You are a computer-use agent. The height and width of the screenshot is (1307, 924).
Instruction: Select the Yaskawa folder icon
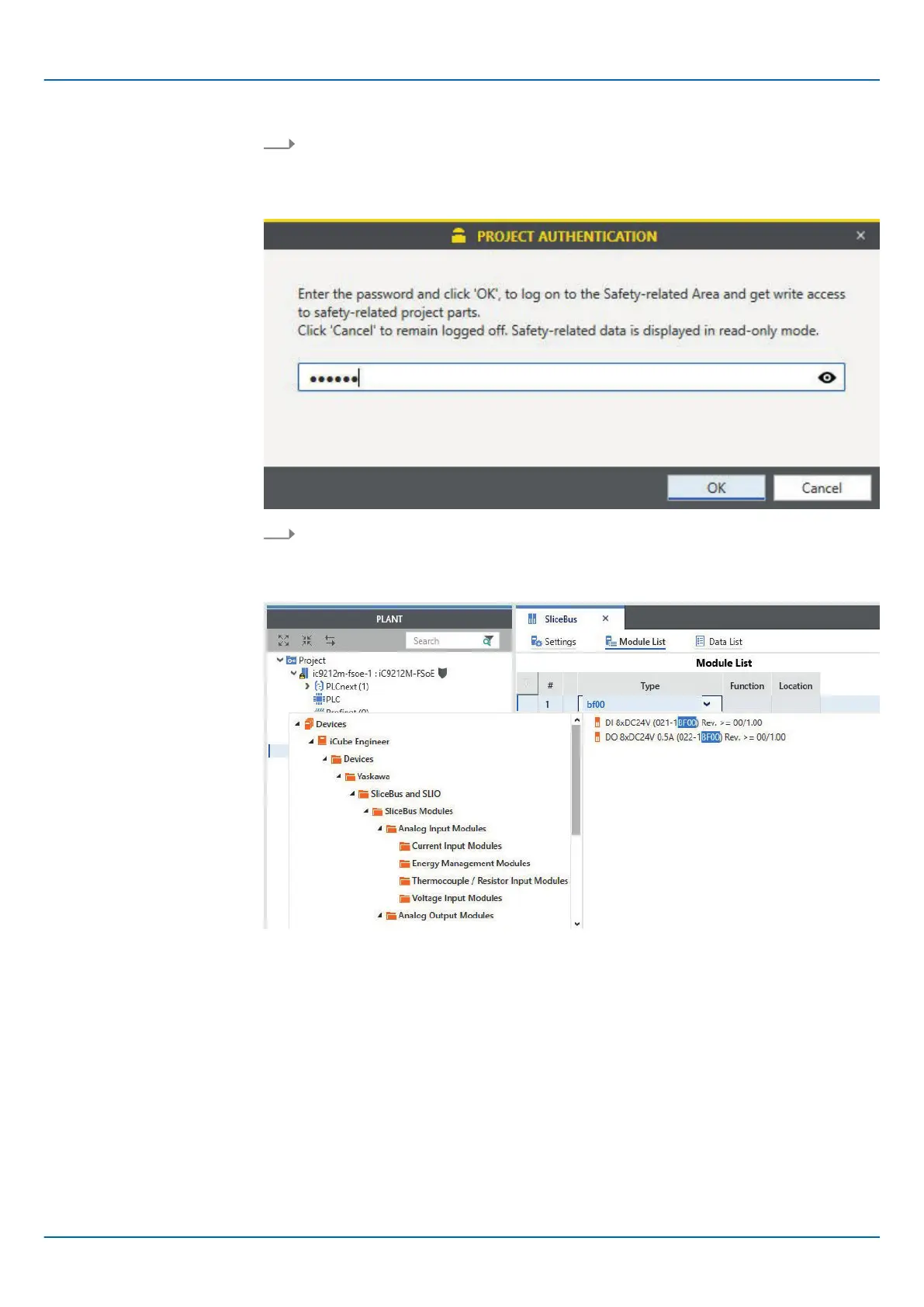click(x=350, y=776)
